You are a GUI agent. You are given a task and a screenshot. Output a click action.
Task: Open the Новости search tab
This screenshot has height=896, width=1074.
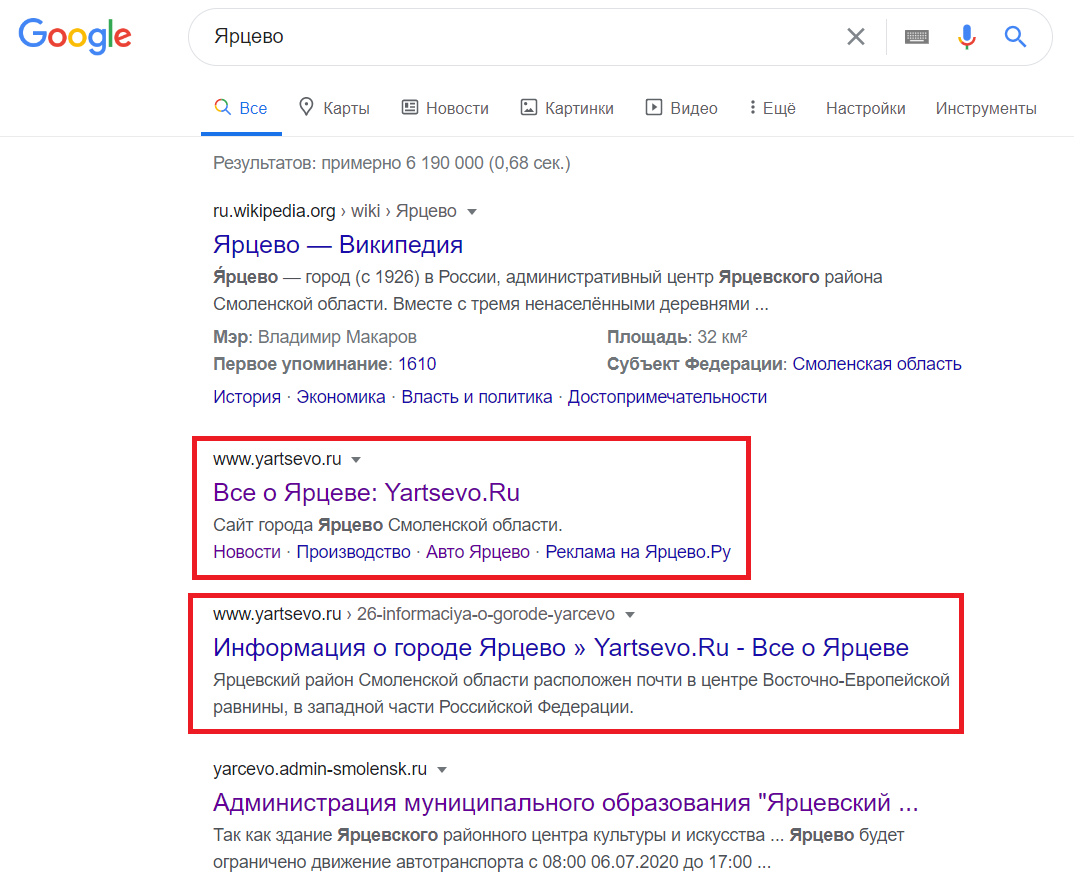pyautogui.click(x=445, y=108)
